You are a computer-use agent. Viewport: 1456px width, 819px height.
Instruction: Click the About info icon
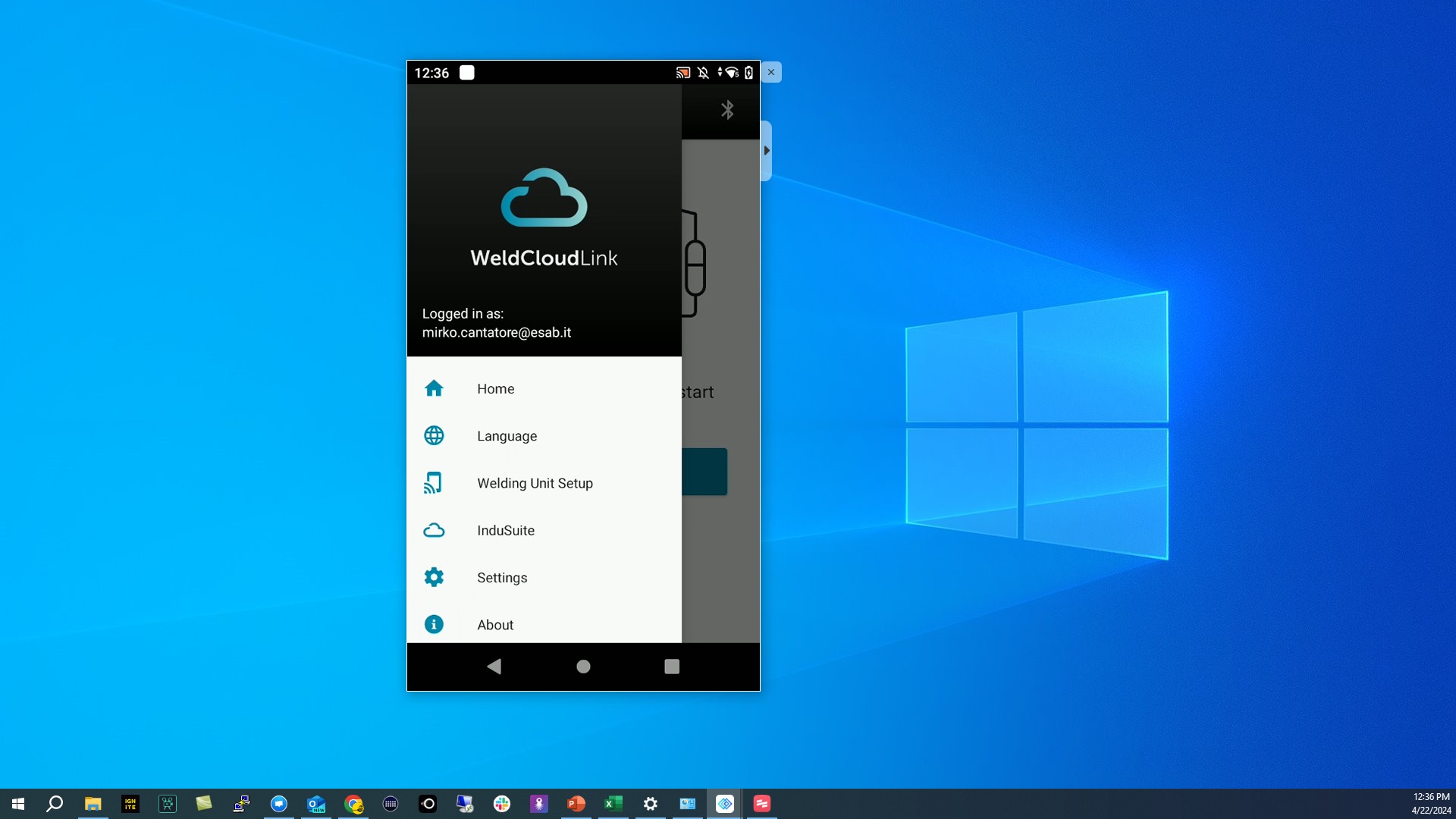(434, 624)
